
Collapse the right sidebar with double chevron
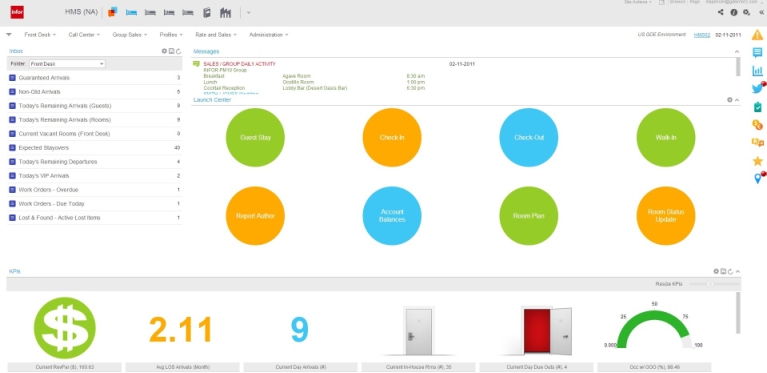coord(761,13)
